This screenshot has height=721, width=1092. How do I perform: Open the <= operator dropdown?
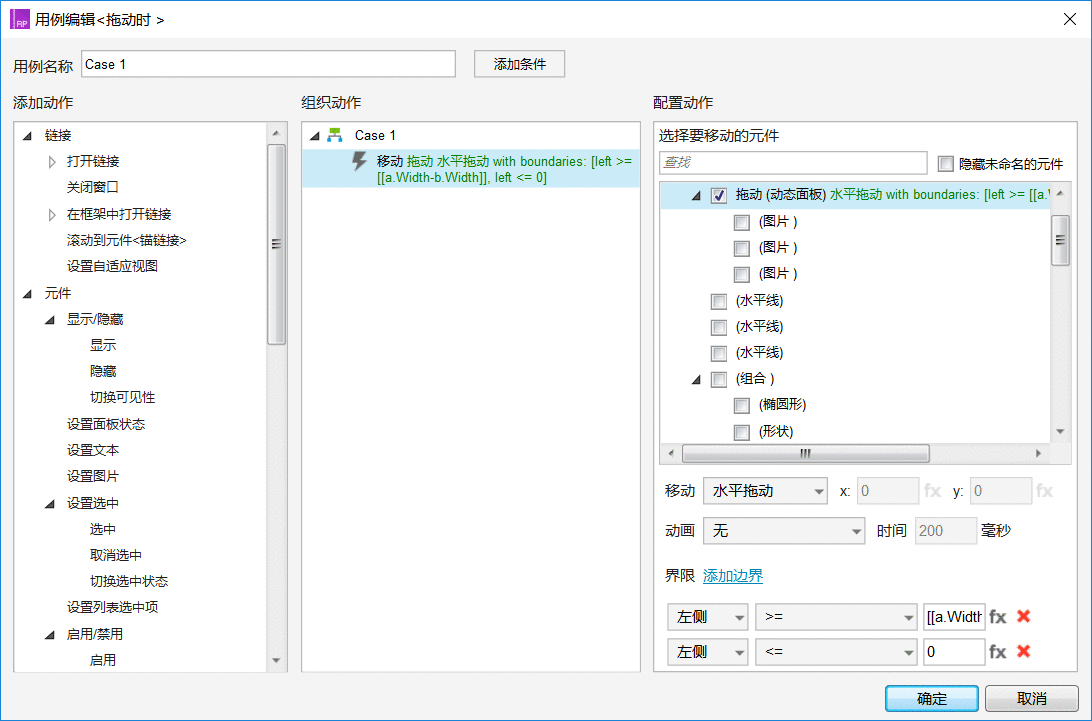coord(836,652)
